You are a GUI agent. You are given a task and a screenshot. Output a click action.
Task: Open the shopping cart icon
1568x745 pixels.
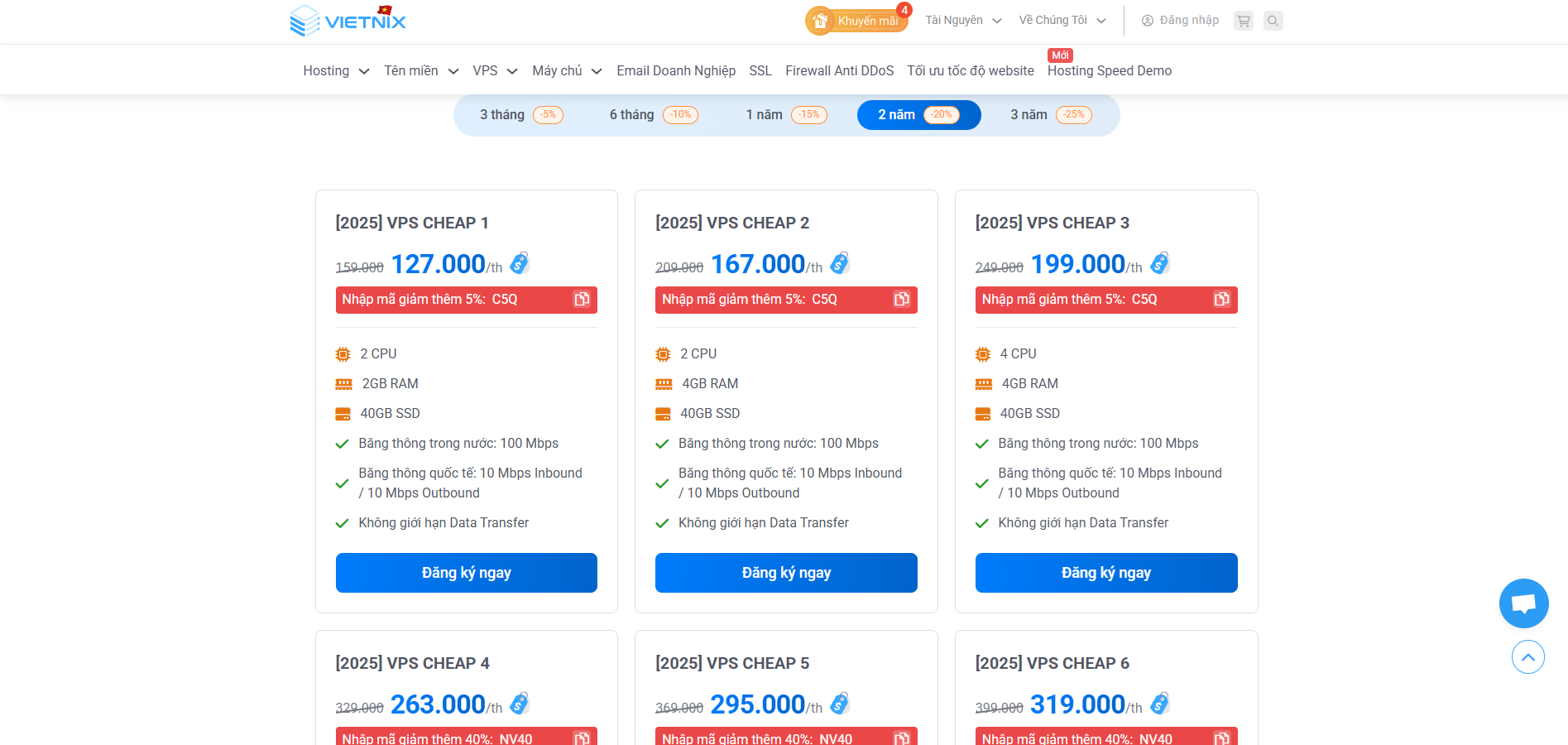[1243, 21]
